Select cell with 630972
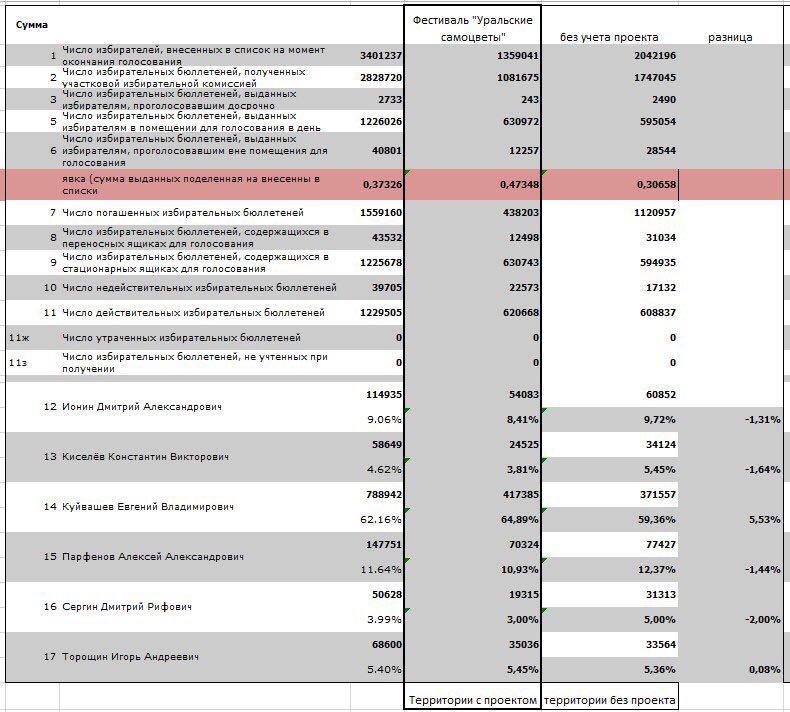Viewport: 790px width, 712px height. tap(521, 121)
